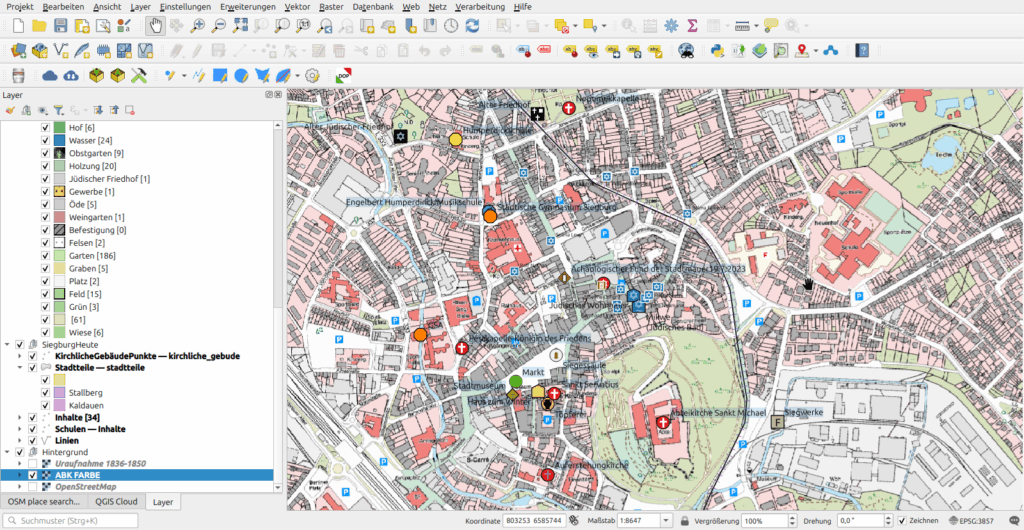1024x530 pixels.
Task: Collapse the SiegburgHeute group
Action: (7, 344)
